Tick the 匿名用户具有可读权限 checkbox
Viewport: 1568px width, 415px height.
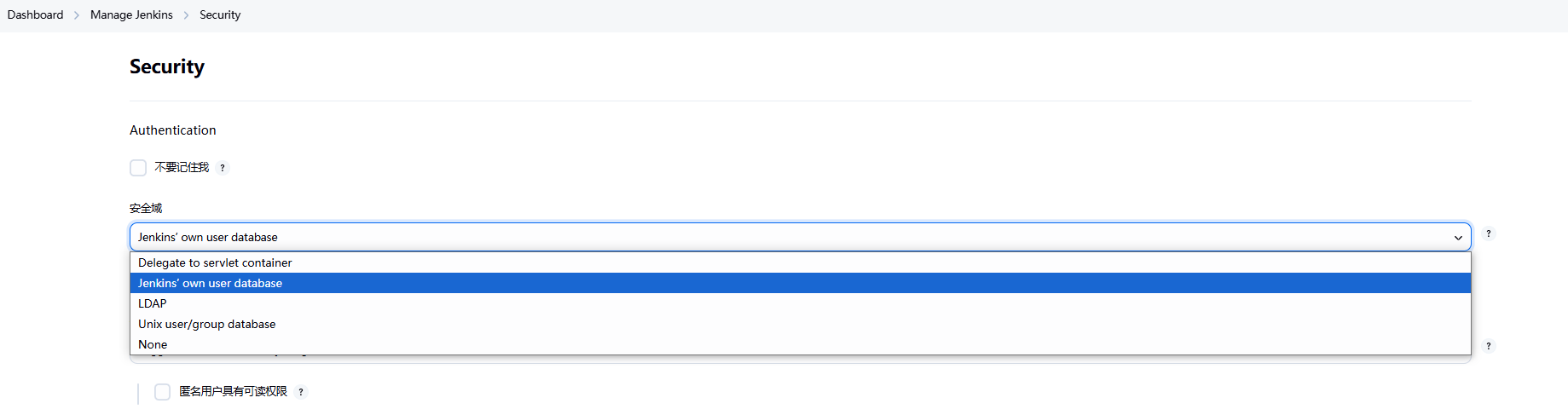tap(162, 392)
